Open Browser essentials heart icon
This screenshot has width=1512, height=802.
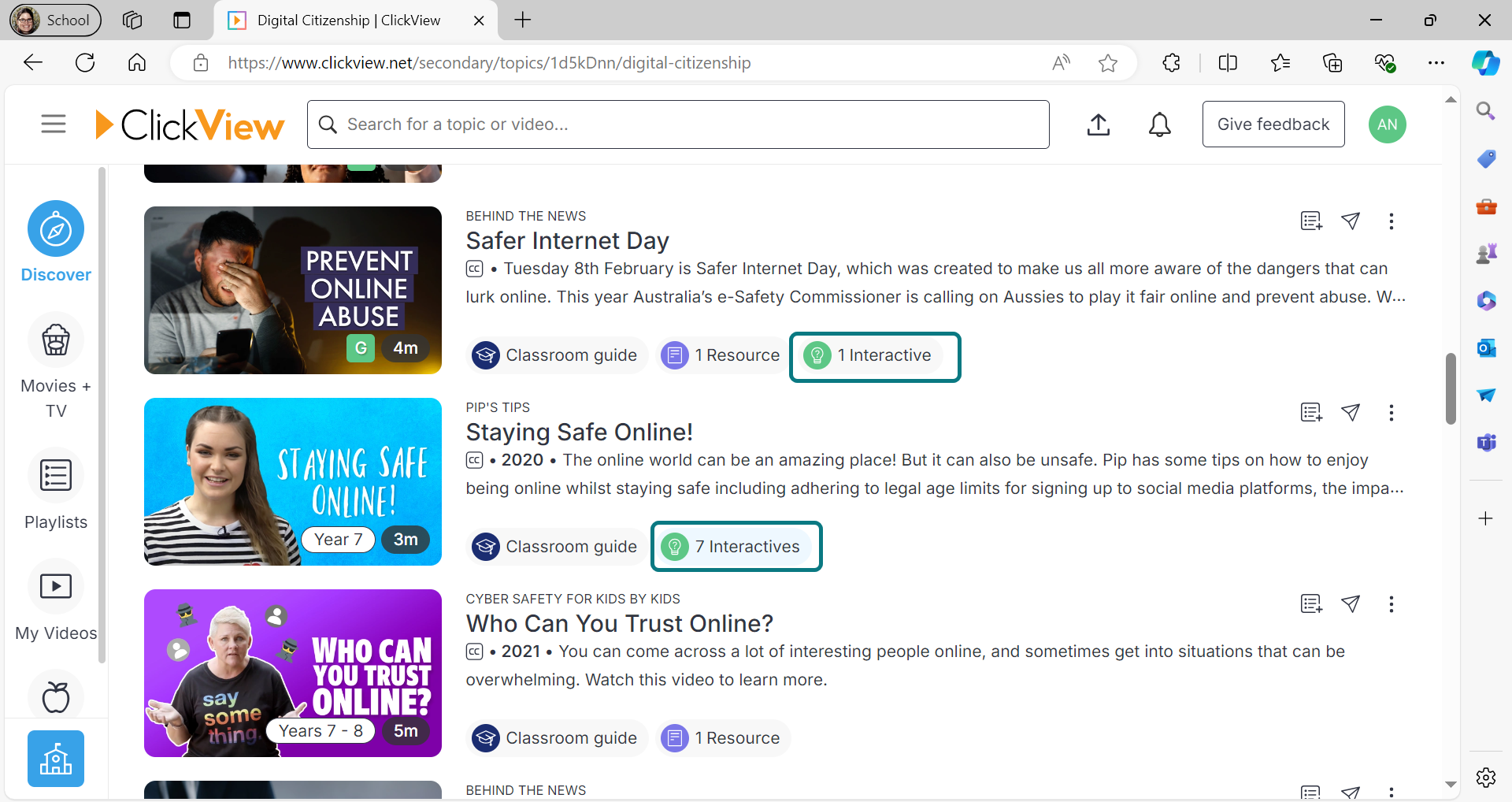pos(1385,63)
